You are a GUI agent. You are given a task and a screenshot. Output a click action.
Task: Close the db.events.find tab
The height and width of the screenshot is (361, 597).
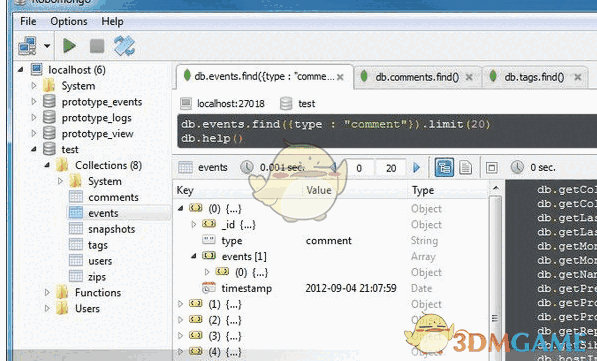(340, 77)
